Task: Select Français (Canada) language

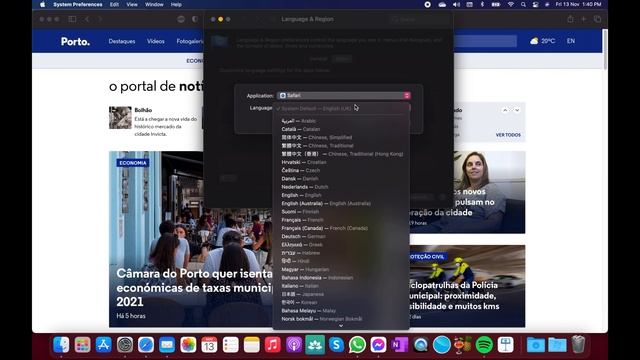Action: [x=341, y=228]
